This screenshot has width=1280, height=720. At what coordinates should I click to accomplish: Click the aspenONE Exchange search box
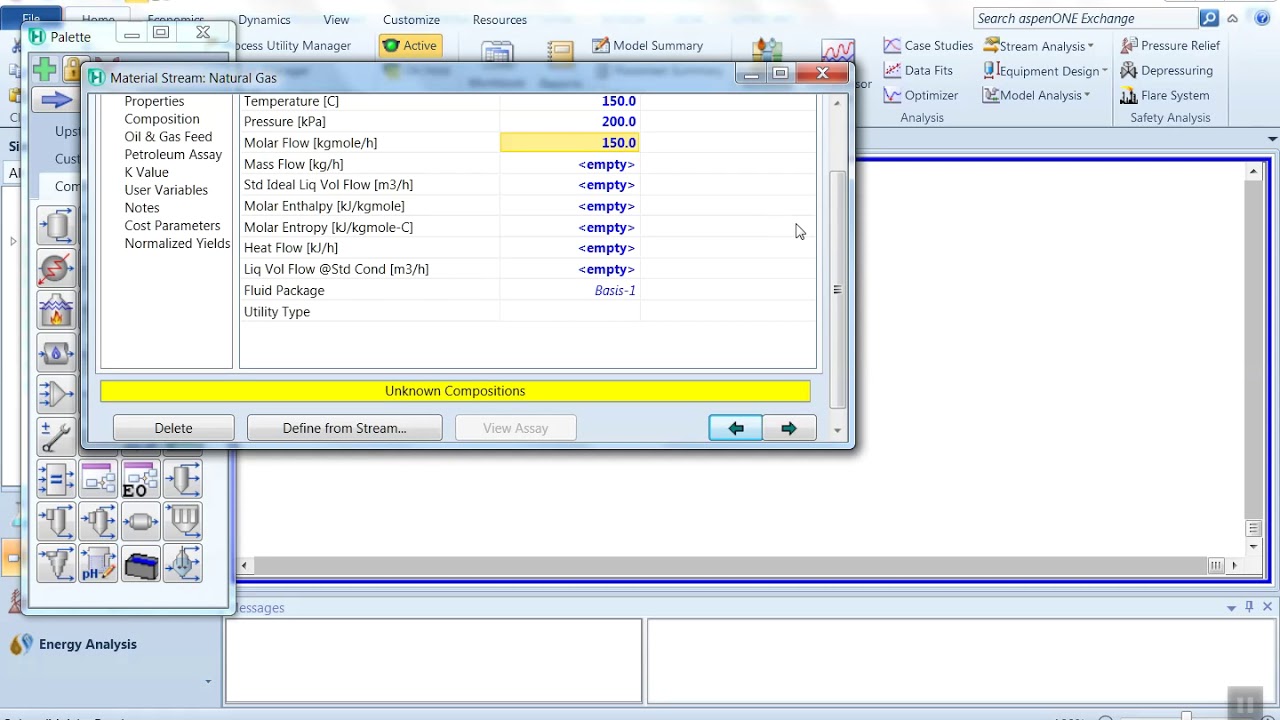[x=1084, y=18]
